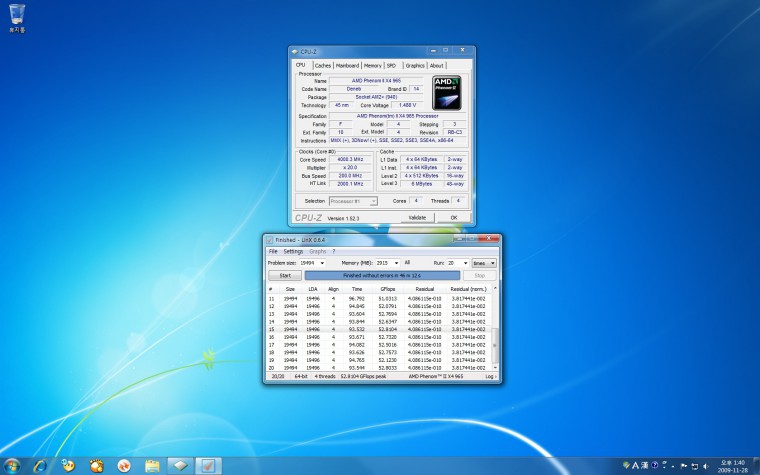The width and height of the screenshot is (760, 475).
Task: Switch to the CPU-Z taskbar button
Action: click(180, 466)
